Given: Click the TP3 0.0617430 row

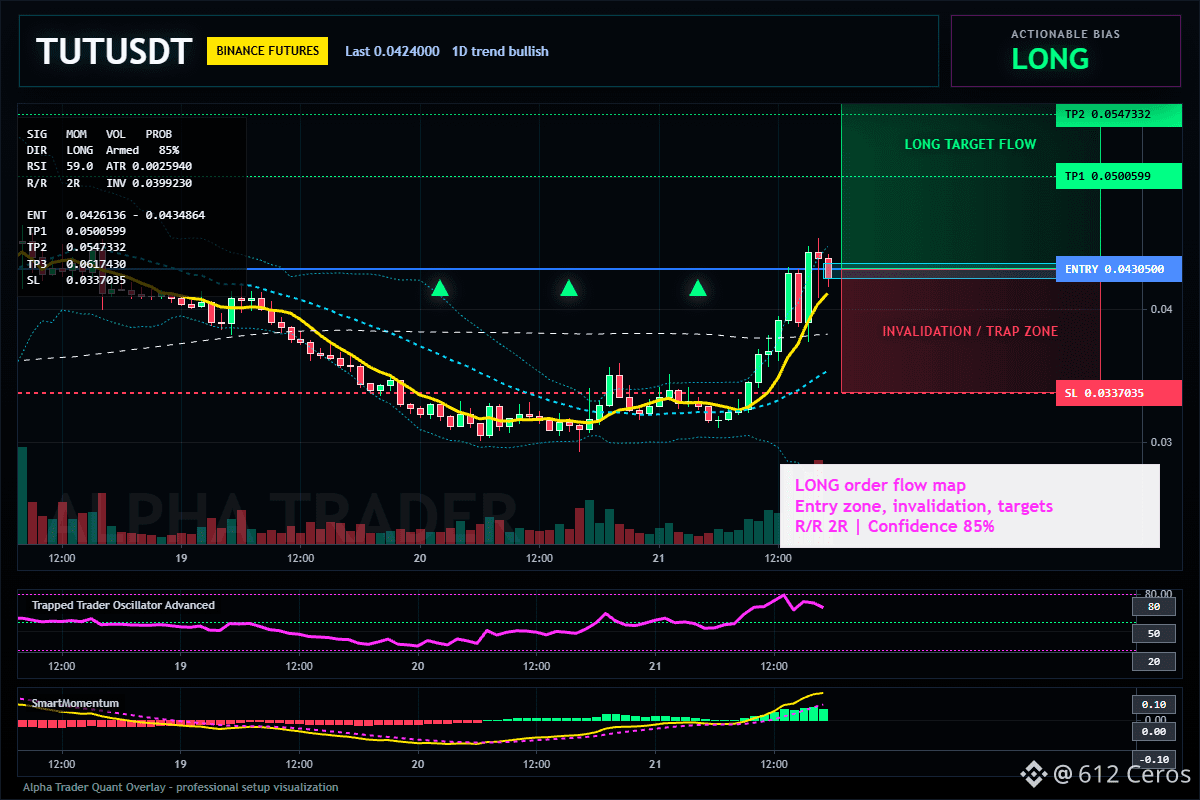Looking at the screenshot, I should (x=76, y=264).
